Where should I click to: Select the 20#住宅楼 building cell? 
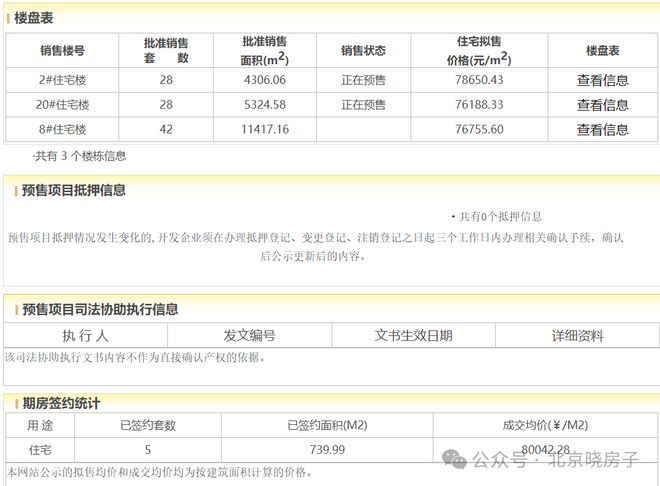62,105
